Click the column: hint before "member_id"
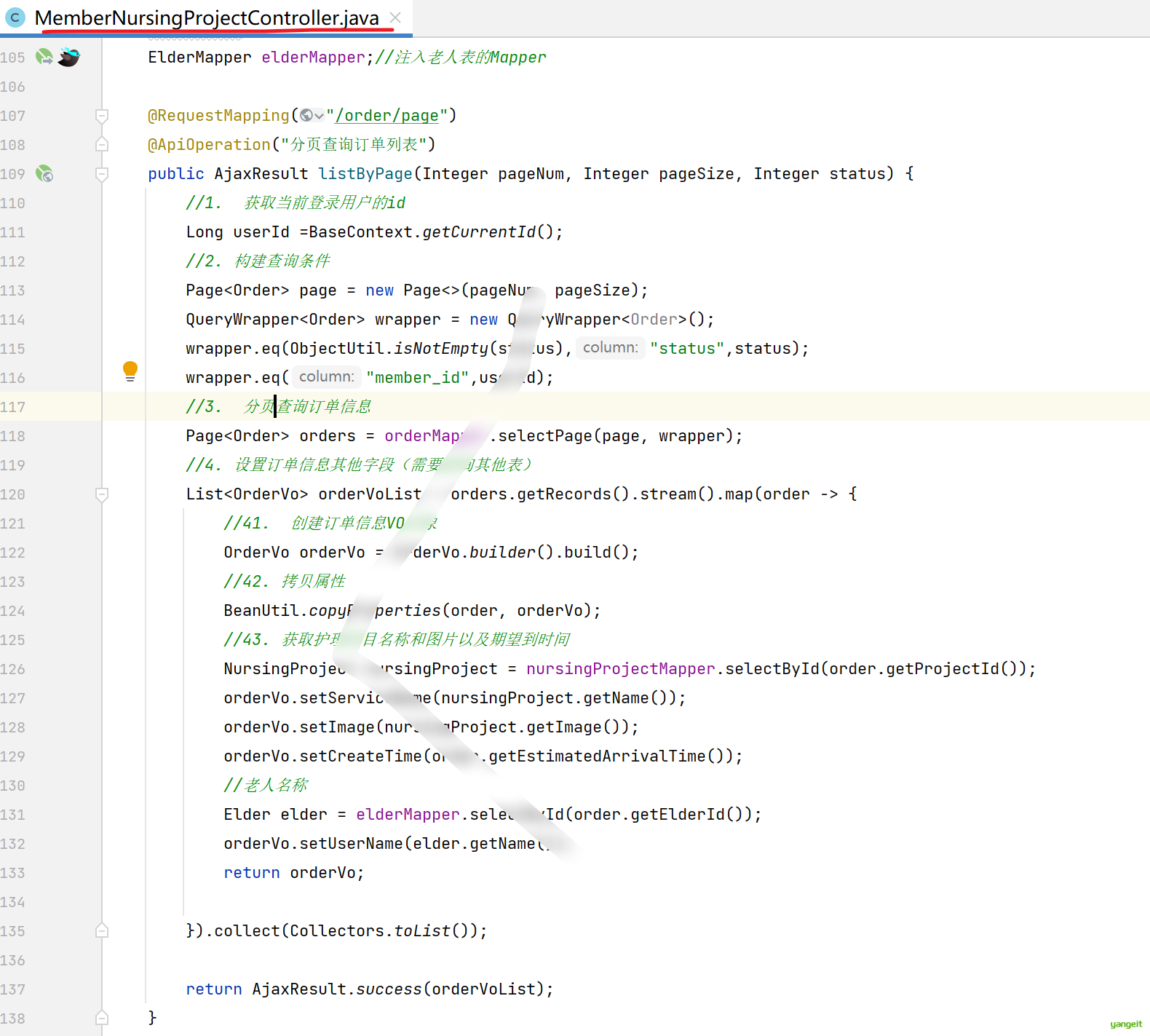Viewport: 1150px width, 1036px height. 326,377
